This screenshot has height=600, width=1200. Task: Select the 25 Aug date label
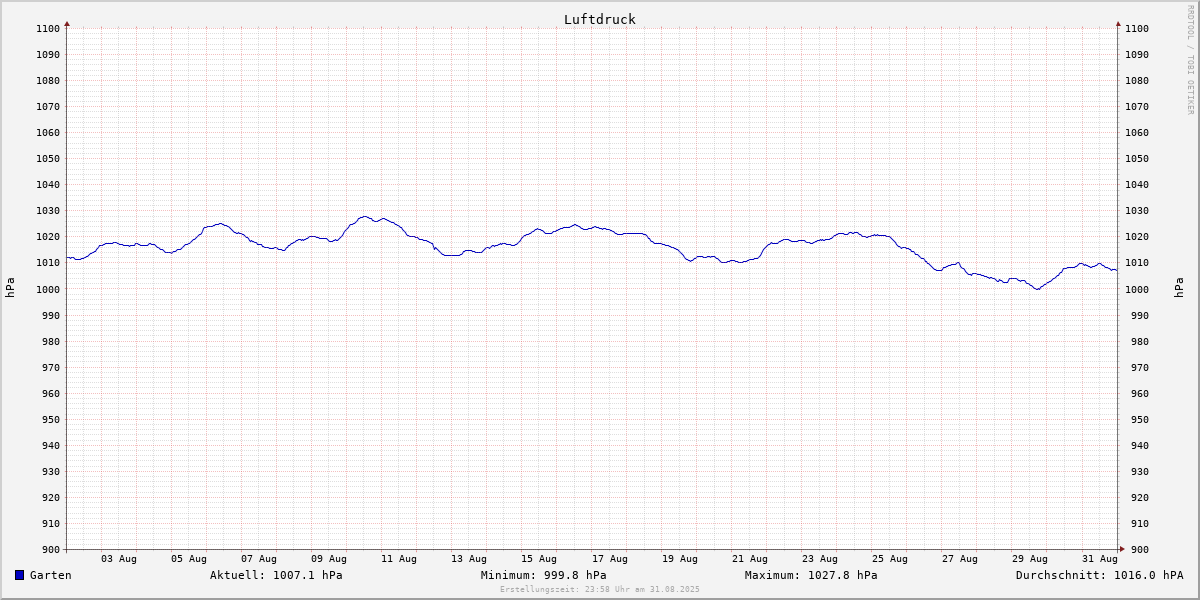[889, 559]
